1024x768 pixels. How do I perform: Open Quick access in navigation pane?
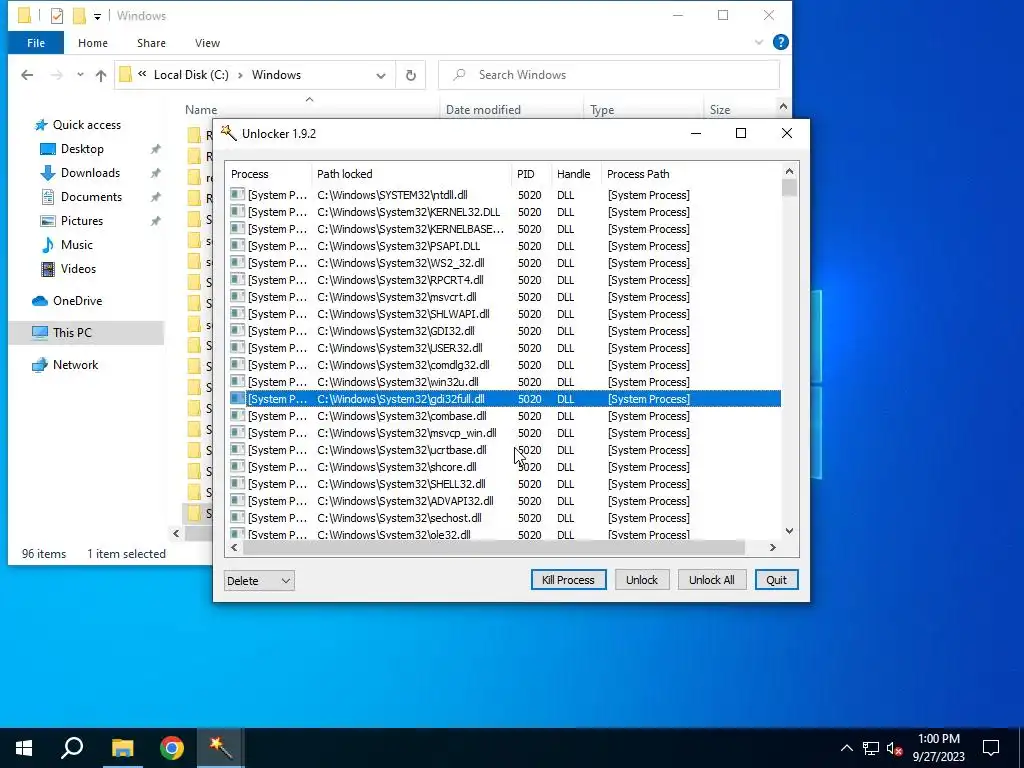86,125
